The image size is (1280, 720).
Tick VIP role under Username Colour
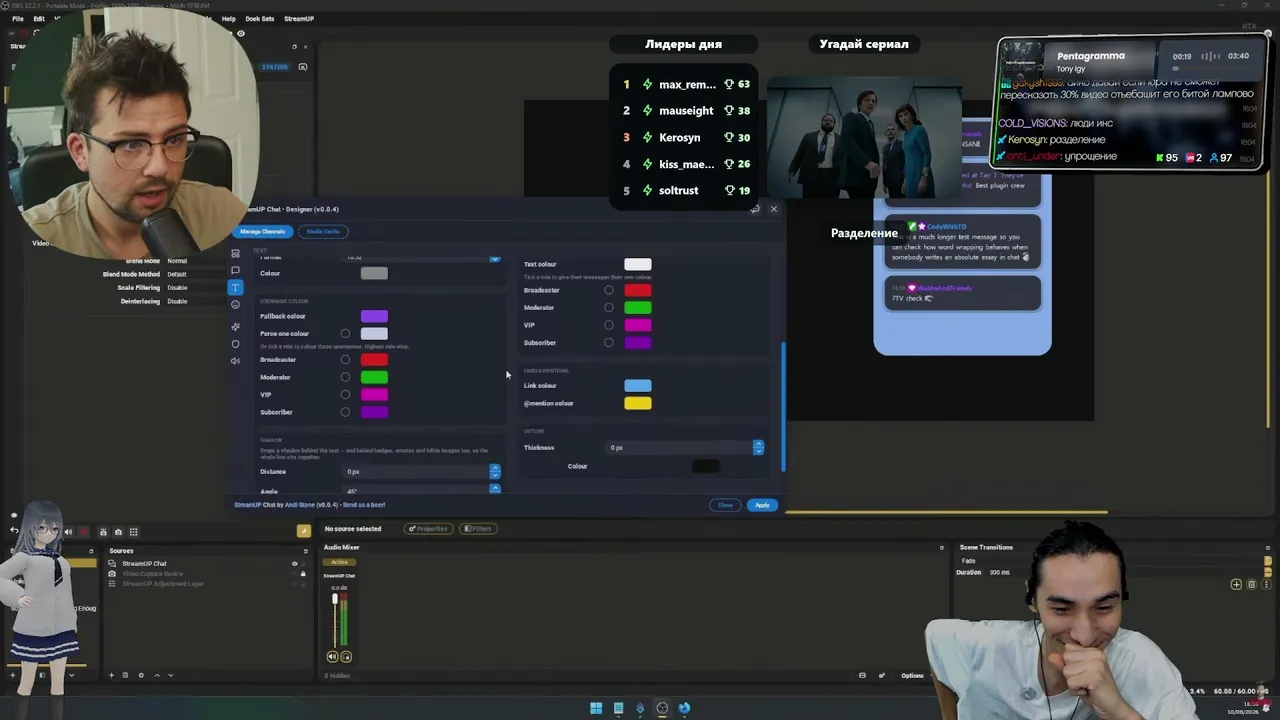coord(345,395)
